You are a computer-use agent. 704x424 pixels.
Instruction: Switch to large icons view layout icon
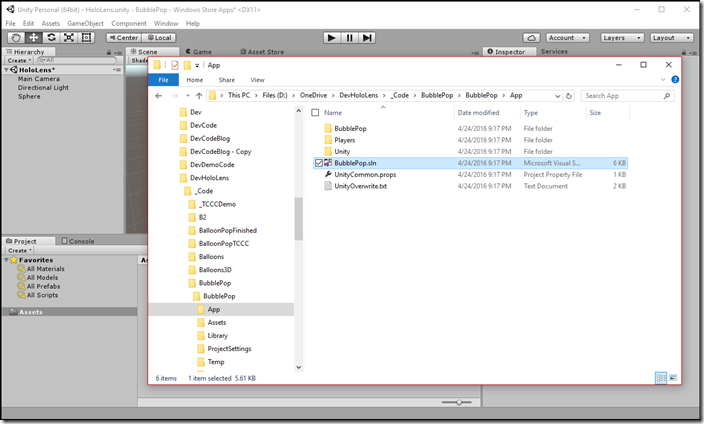point(673,378)
